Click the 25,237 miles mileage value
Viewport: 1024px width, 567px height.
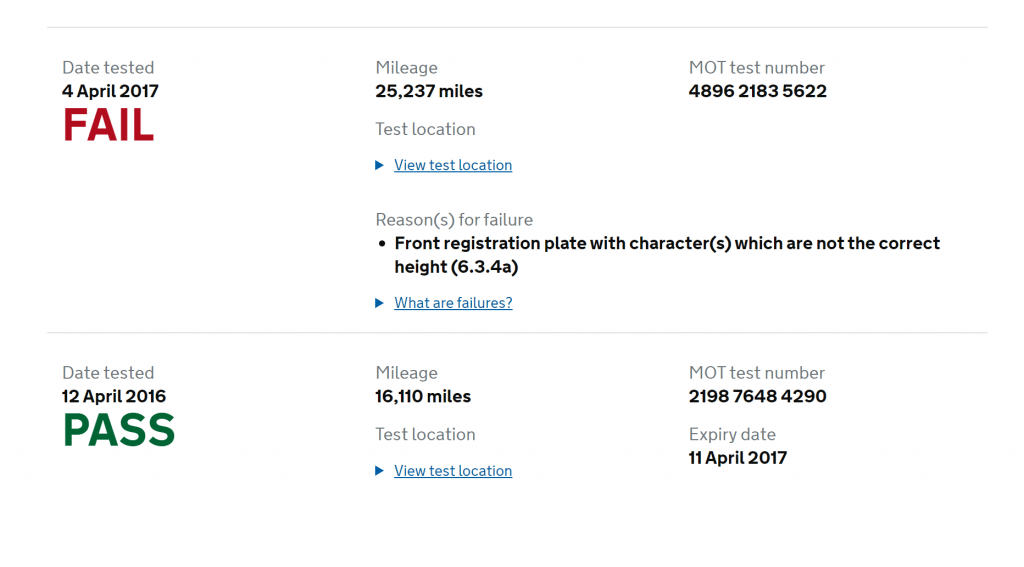(429, 91)
